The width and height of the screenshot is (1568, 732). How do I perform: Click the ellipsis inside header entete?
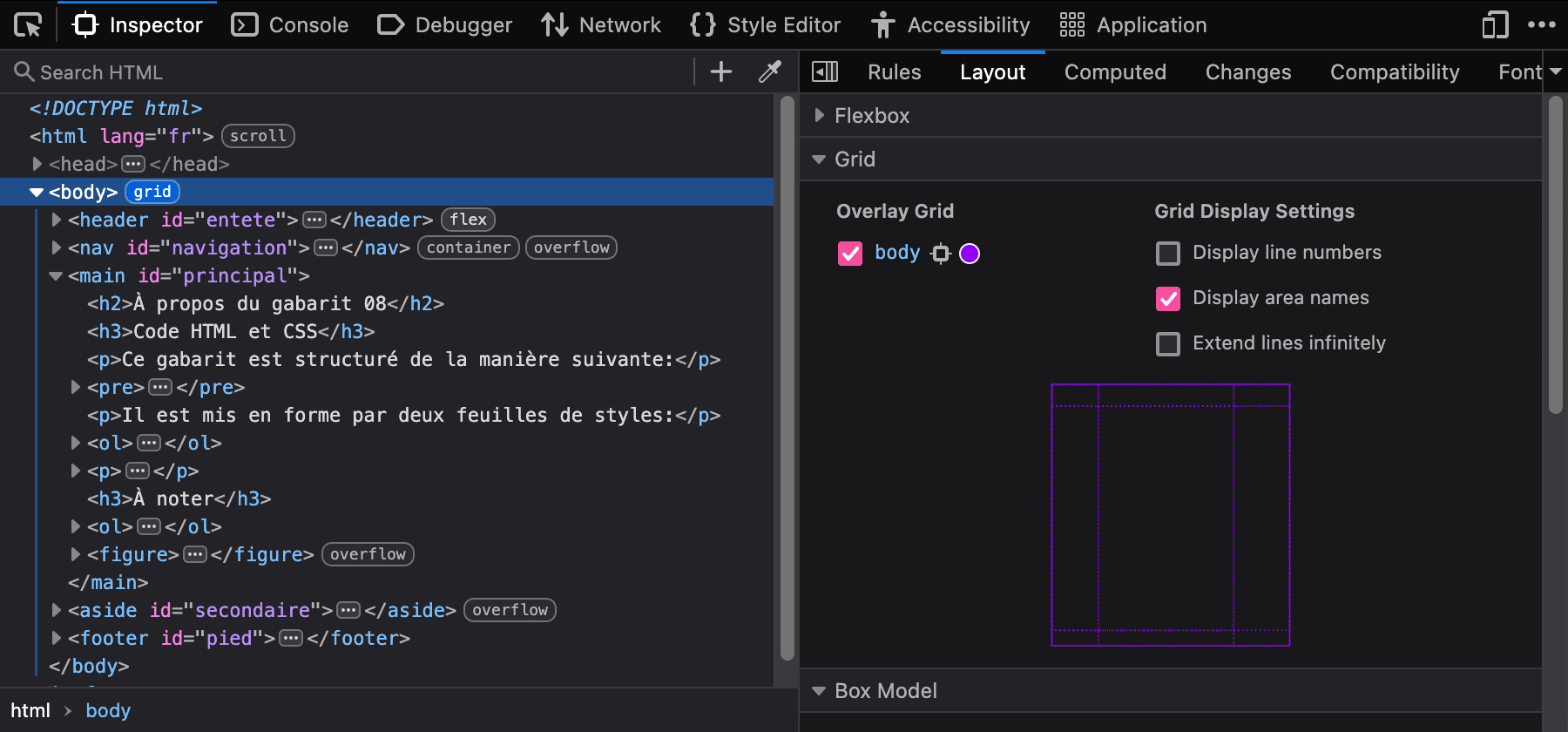(314, 220)
